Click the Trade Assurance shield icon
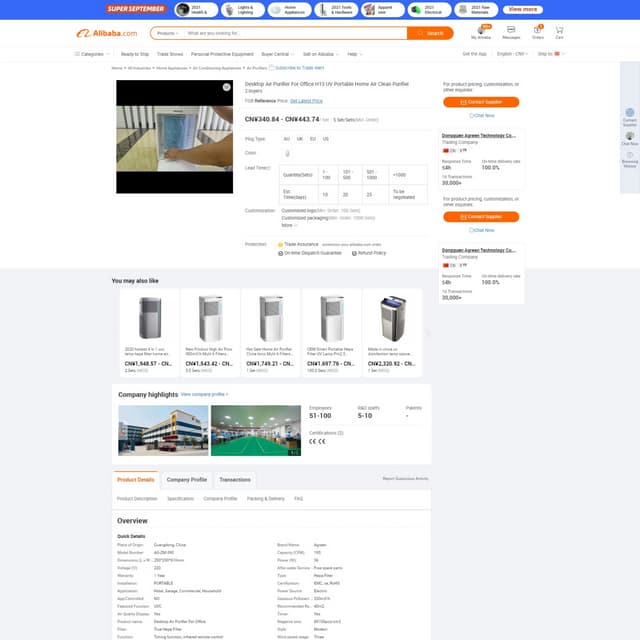The width and height of the screenshot is (640, 640). (x=280, y=244)
